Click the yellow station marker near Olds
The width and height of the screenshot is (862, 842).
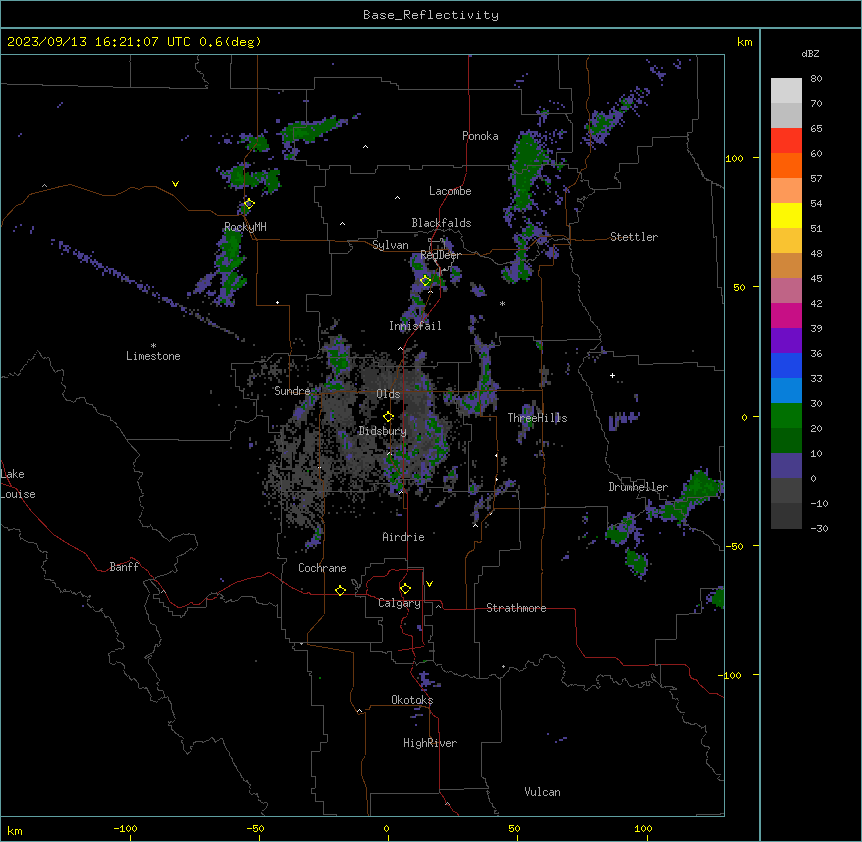click(x=388, y=417)
